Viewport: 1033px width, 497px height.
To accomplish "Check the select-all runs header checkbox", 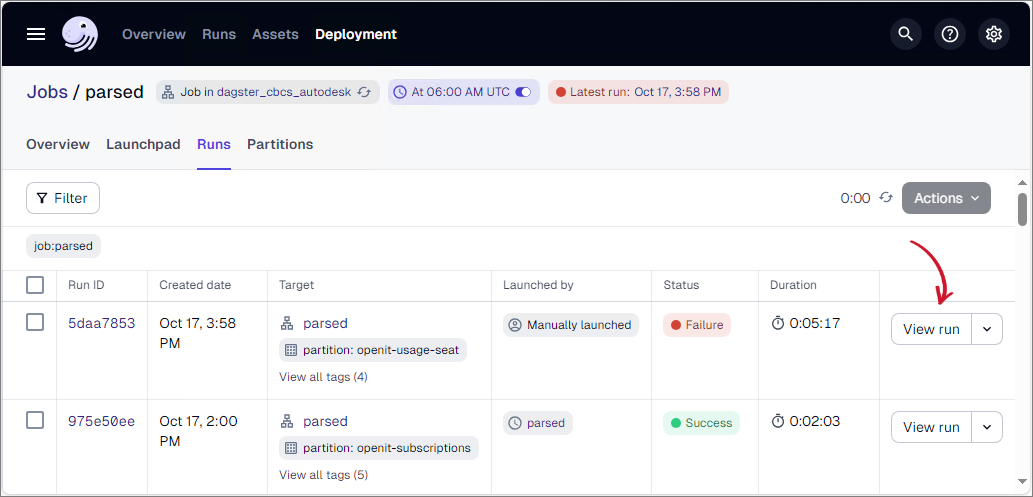I will (35, 285).
